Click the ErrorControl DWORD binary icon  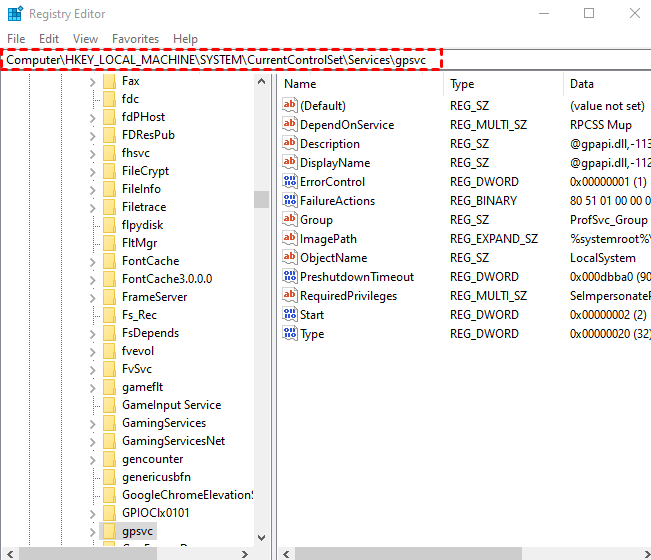(290, 181)
